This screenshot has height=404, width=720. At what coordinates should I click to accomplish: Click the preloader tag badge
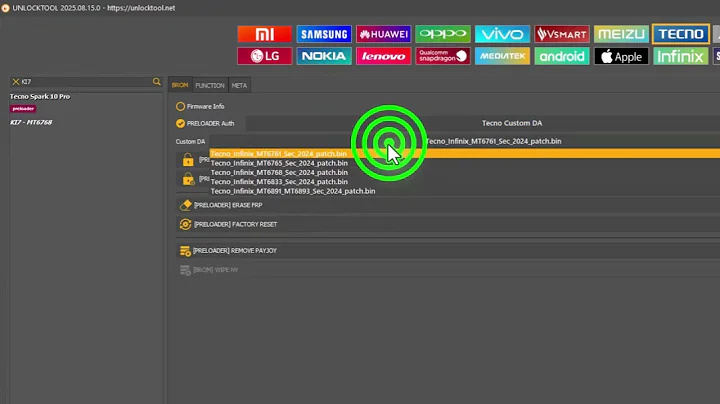(x=23, y=109)
